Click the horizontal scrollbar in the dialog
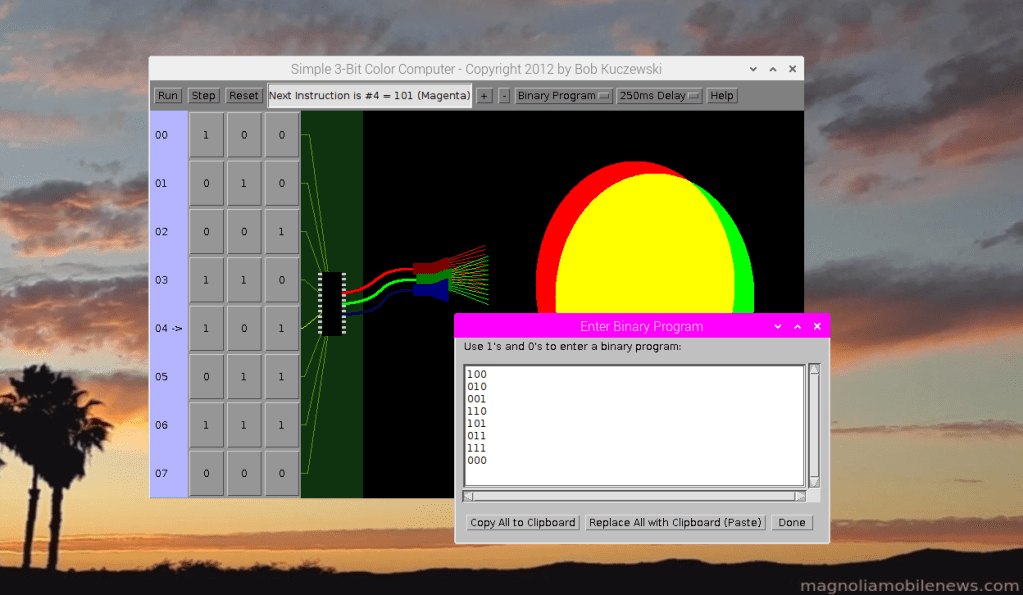 [x=634, y=496]
